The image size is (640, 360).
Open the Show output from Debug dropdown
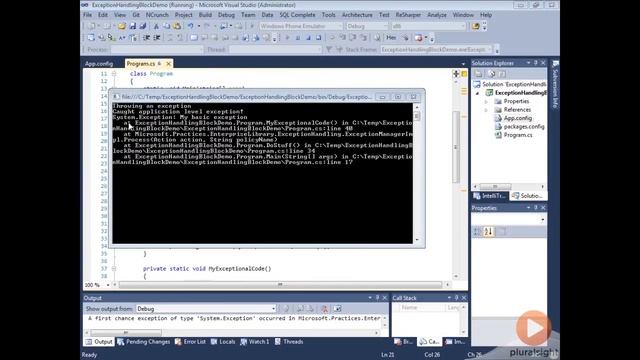pyautogui.click(x=206, y=309)
